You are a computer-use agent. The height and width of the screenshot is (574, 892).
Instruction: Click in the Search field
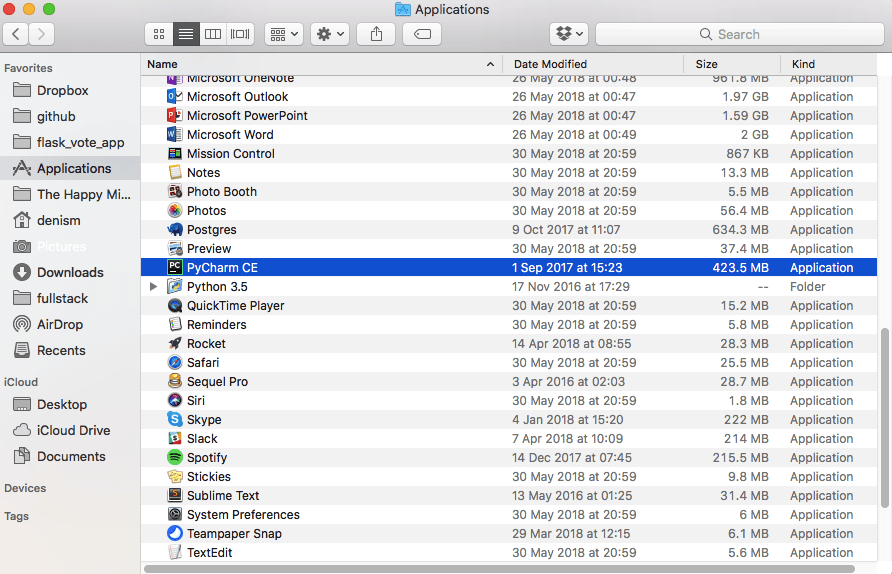click(740, 34)
